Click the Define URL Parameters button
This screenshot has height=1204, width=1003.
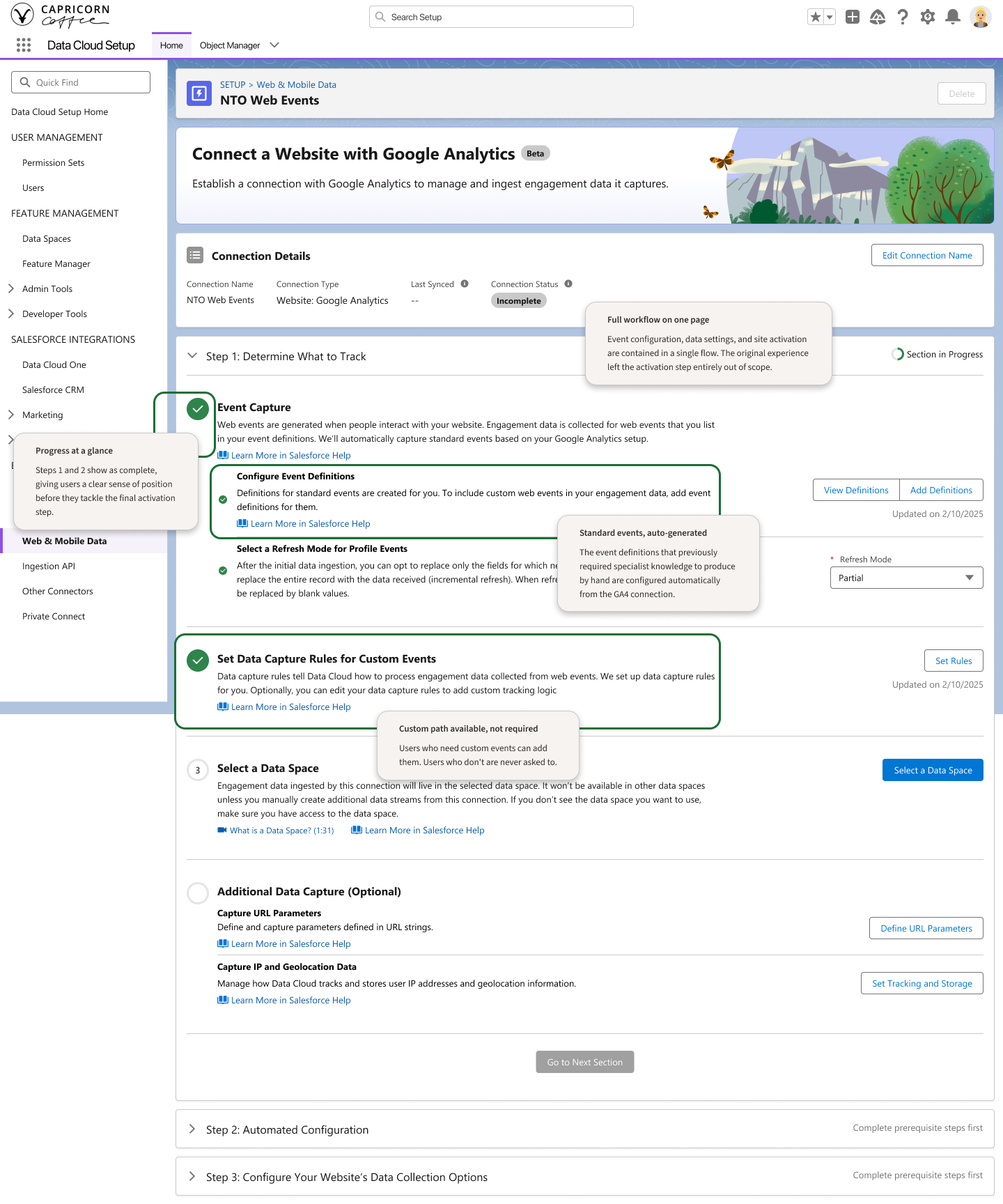[x=926, y=928]
